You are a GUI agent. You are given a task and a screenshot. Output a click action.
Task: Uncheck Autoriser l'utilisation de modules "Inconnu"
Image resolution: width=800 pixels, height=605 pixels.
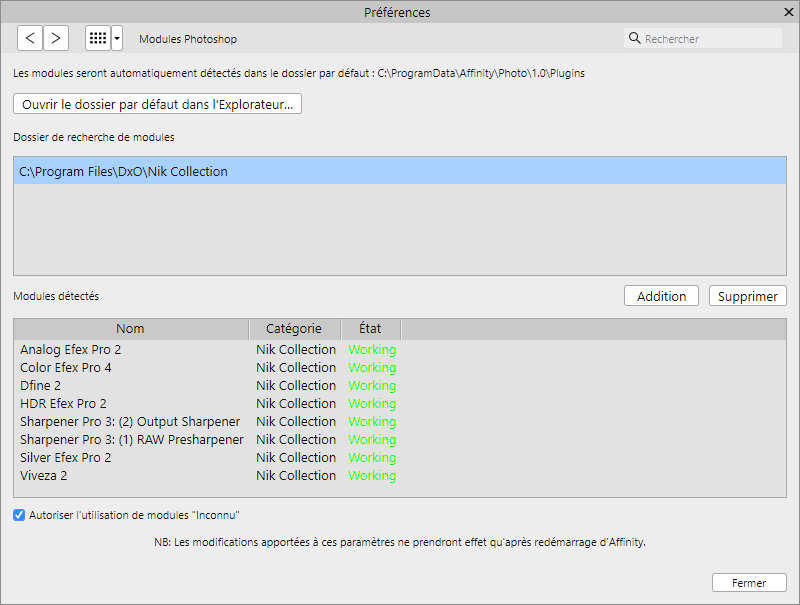(19, 515)
